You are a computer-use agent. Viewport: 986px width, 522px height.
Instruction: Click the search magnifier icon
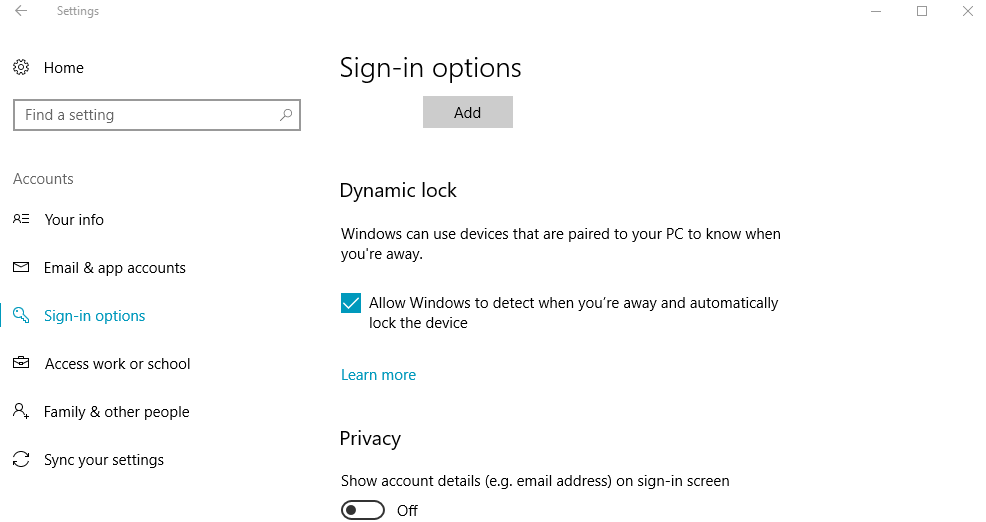pyautogui.click(x=286, y=114)
